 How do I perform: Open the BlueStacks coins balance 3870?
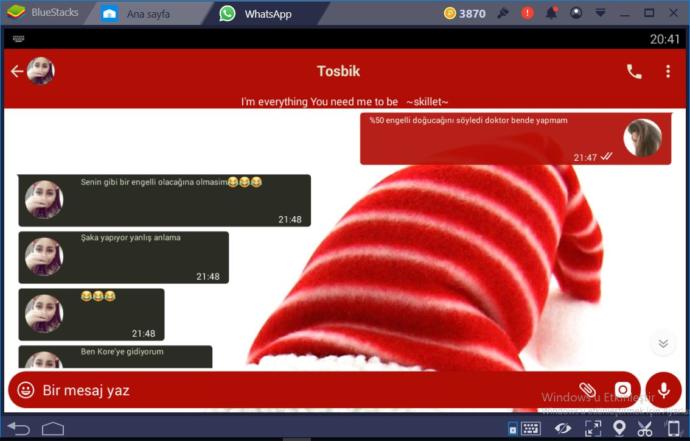[465, 14]
